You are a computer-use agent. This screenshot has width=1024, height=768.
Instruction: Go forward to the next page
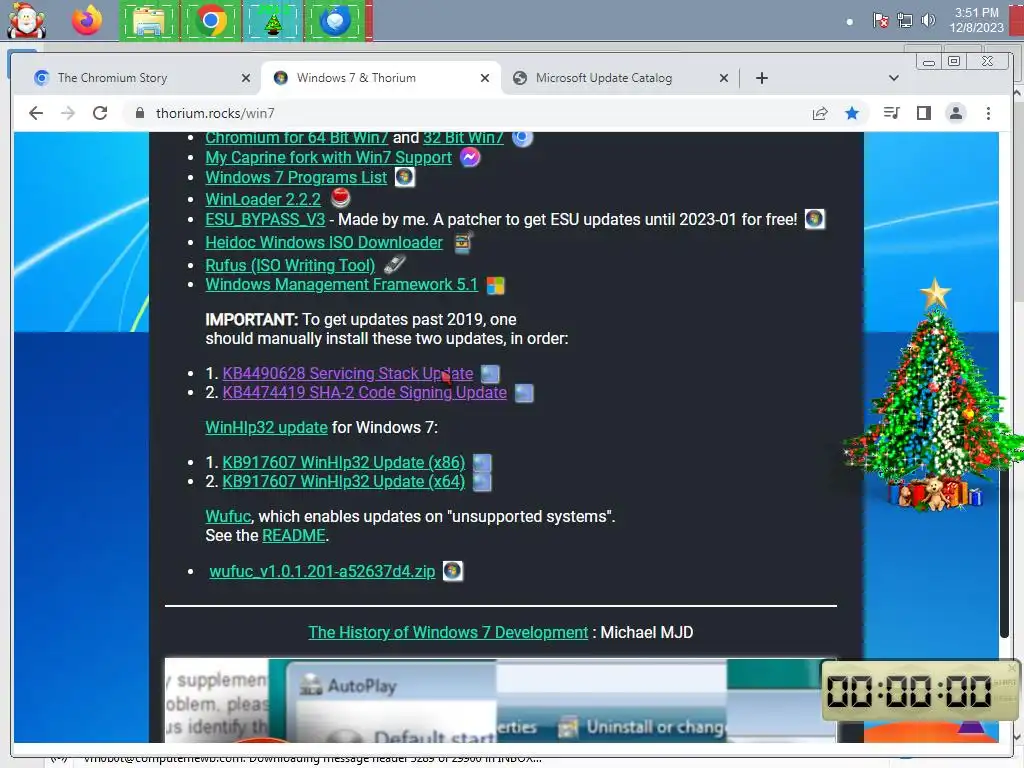point(68,113)
